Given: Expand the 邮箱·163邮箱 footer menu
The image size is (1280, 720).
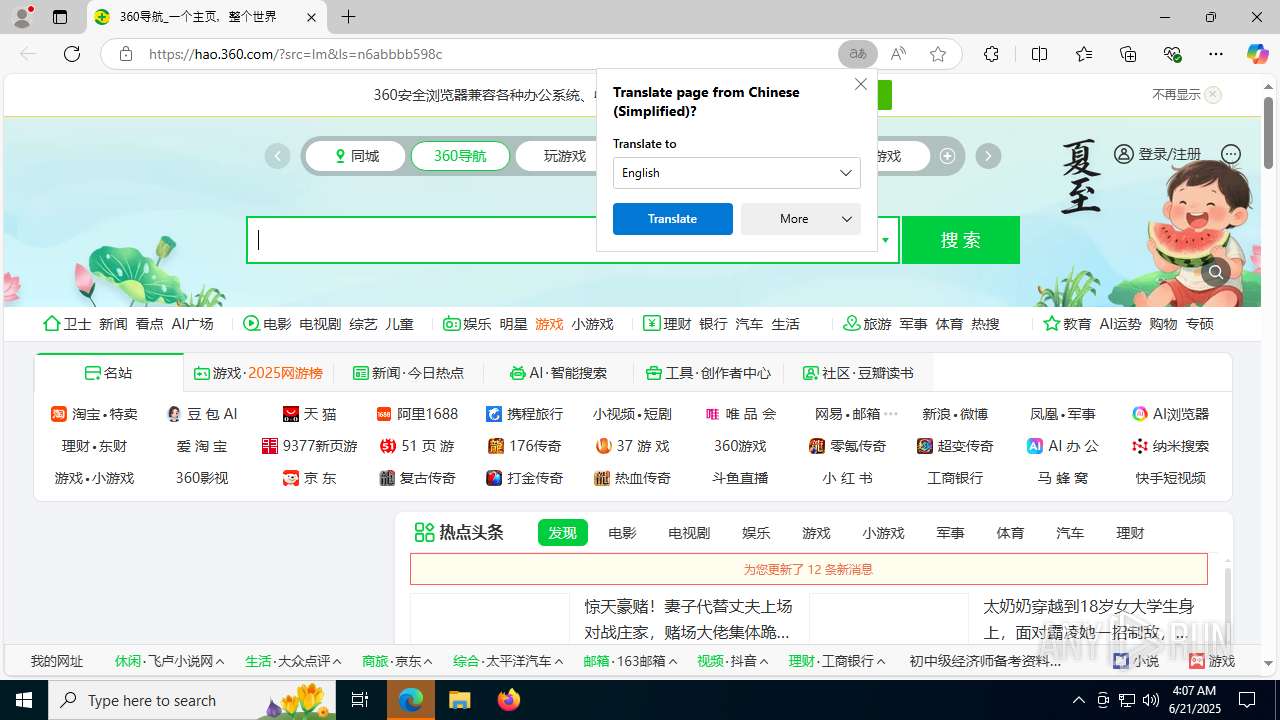Looking at the screenshot, I should point(630,661).
